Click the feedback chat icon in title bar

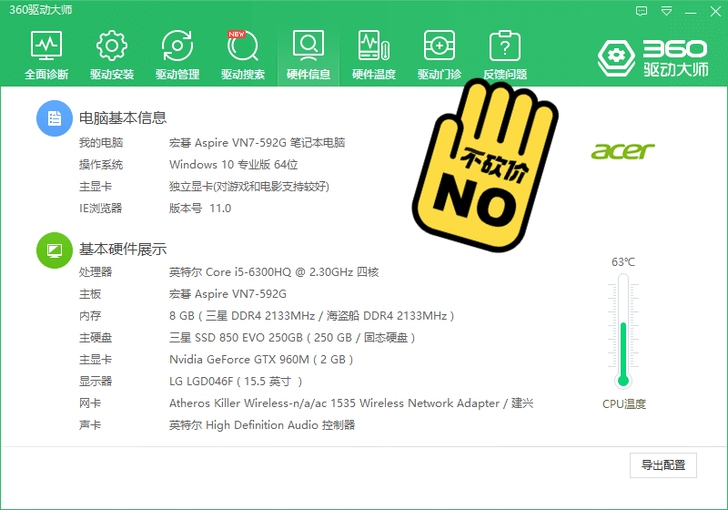point(641,11)
